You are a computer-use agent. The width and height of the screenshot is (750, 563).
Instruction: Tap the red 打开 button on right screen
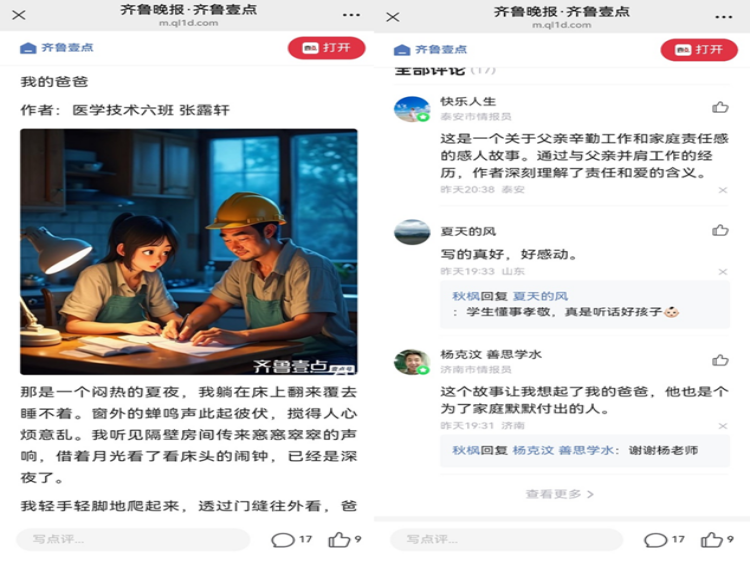[699, 50]
